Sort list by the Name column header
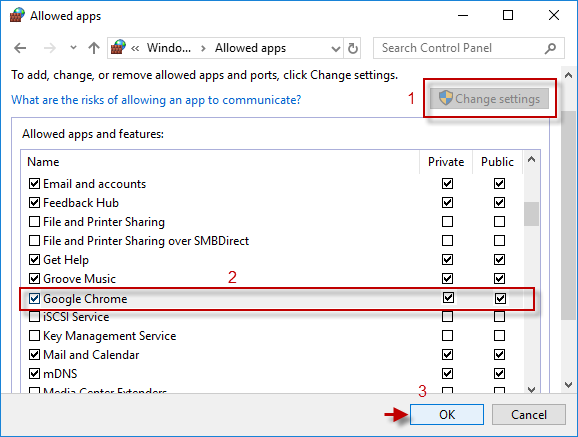 pos(43,162)
